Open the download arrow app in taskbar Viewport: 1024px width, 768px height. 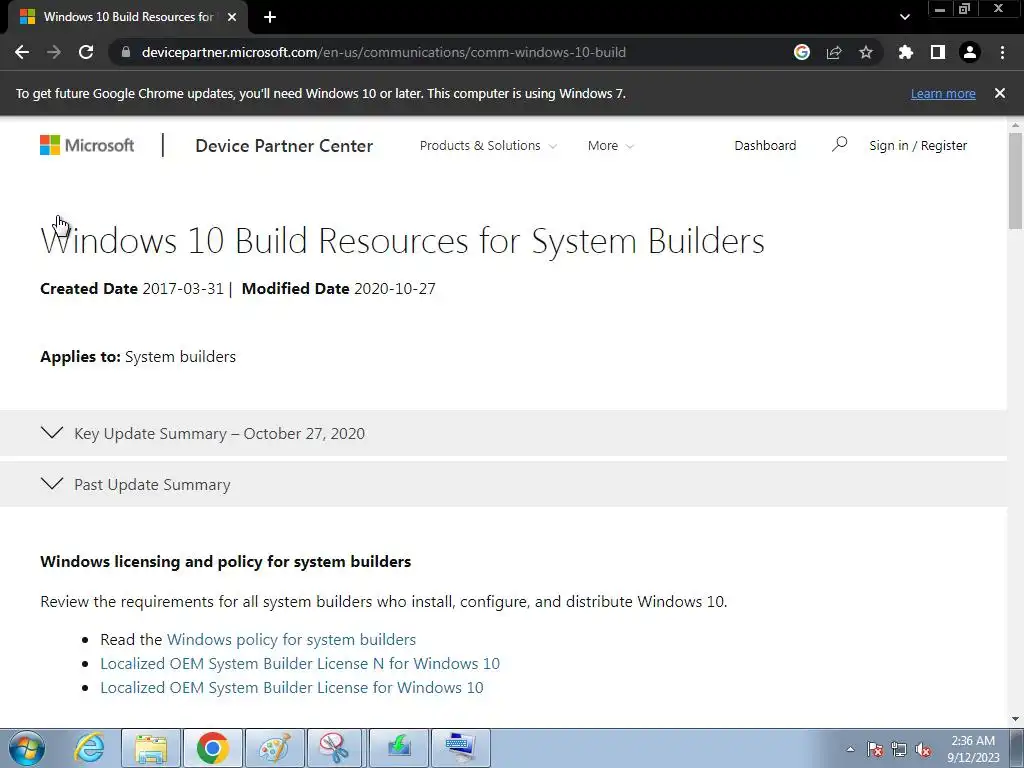tap(398, 748)
